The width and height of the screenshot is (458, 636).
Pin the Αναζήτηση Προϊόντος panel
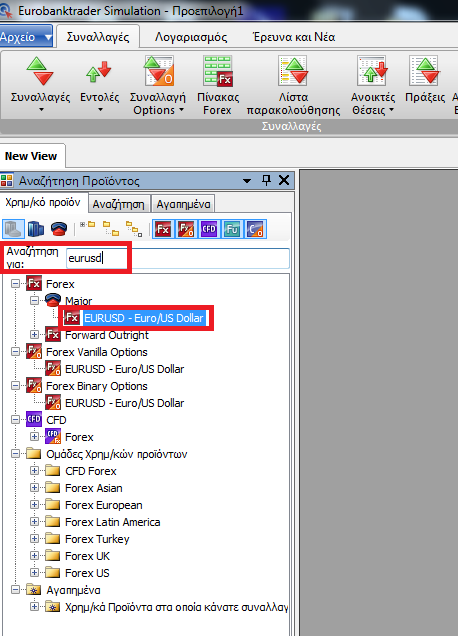click(x=266, y=180)
